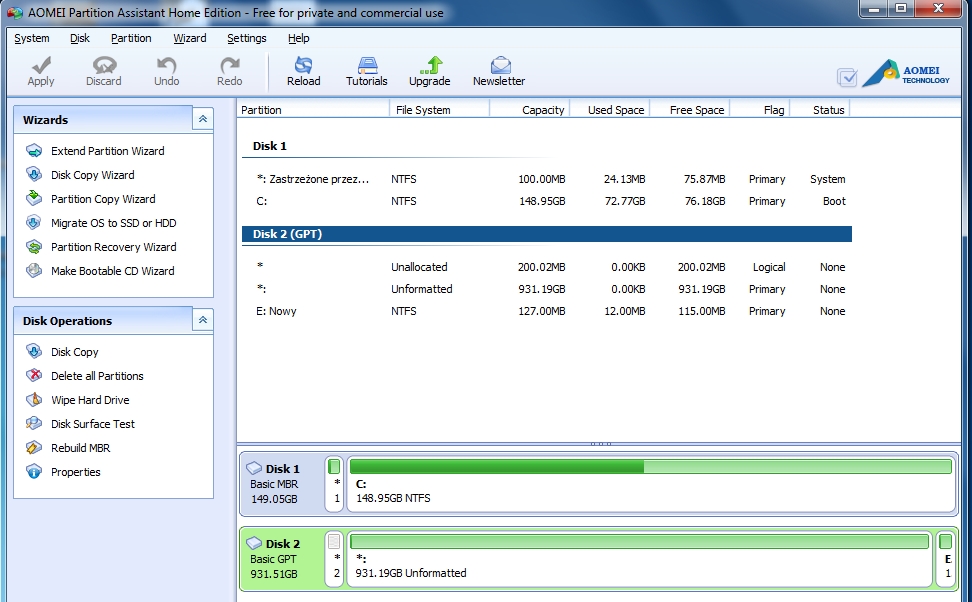Click Wipe Hard Drive icon

[x=34, y=400]
